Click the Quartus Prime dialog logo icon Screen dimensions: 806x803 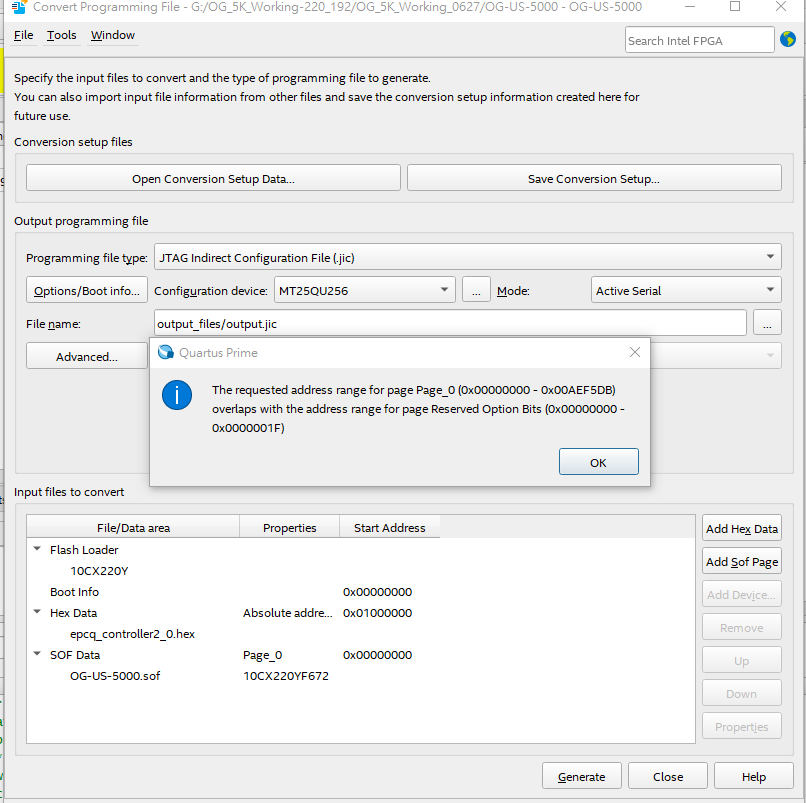[166, 352]
